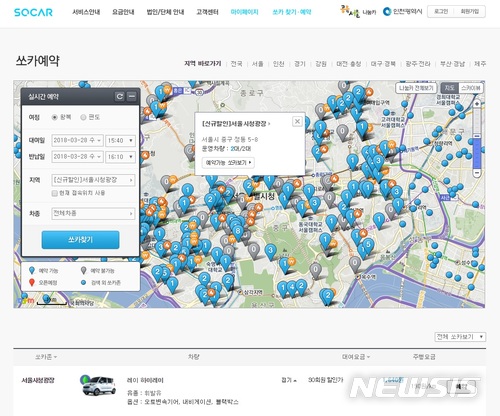
Task: Jump to the 대구·경북 region
Action: 383,64
